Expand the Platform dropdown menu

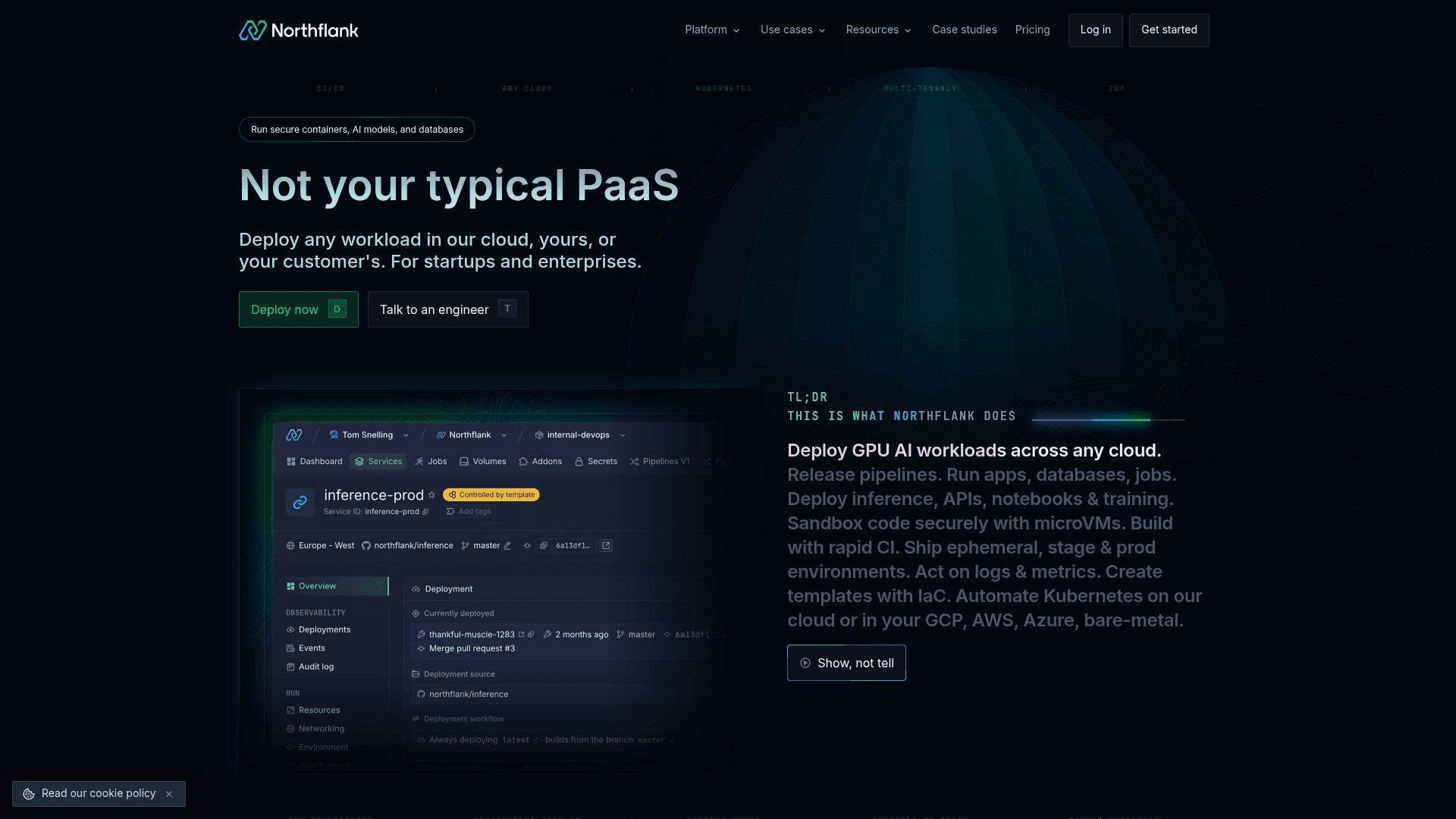(711, 30)
